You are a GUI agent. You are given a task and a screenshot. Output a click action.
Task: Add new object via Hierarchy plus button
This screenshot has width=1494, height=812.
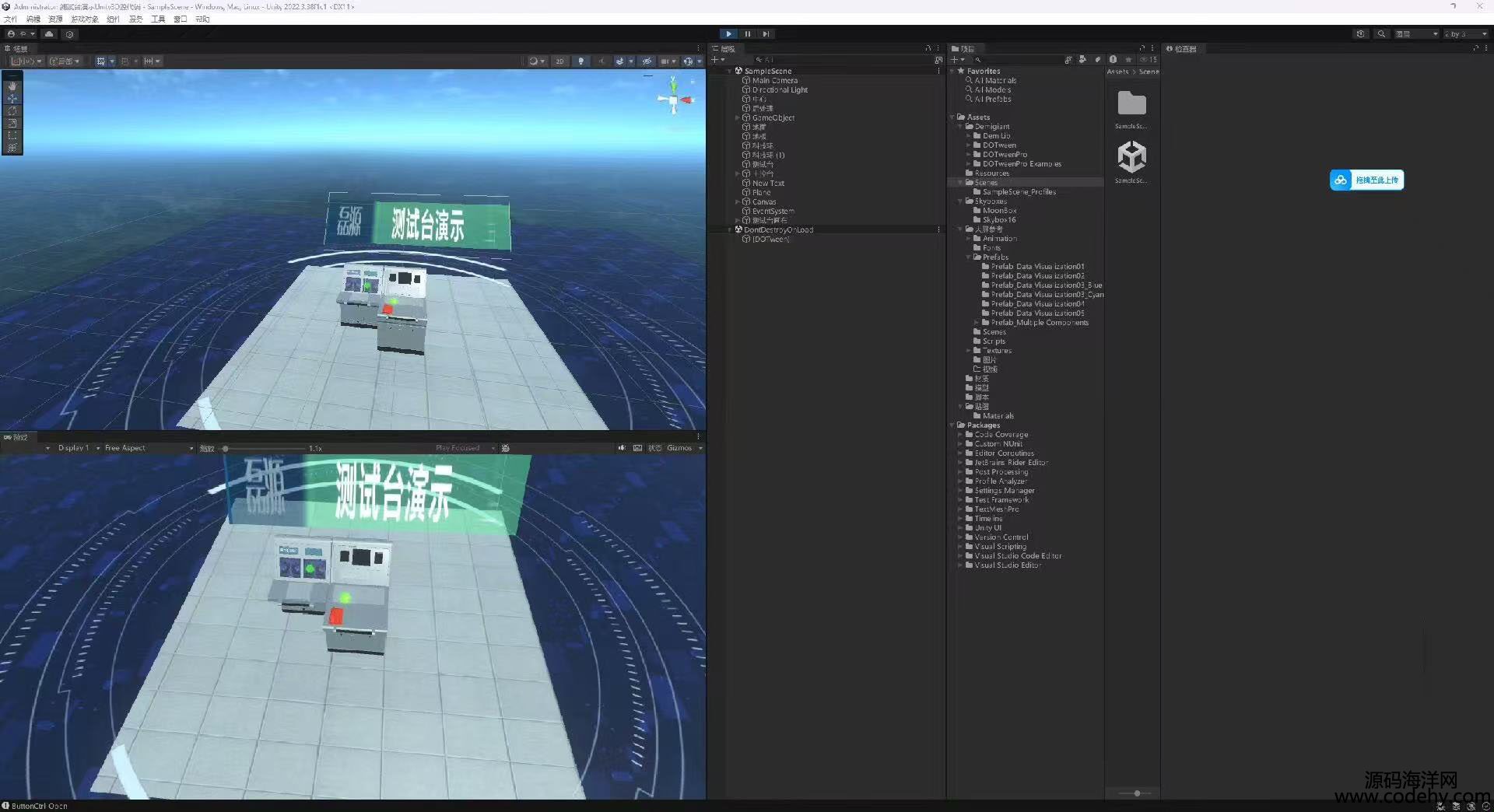[x=717, y=60]
